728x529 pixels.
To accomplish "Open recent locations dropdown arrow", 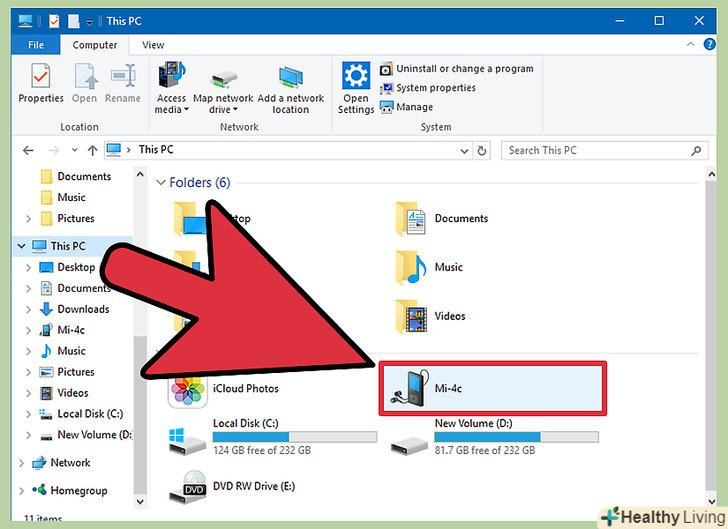I will [x=74, y=150].
